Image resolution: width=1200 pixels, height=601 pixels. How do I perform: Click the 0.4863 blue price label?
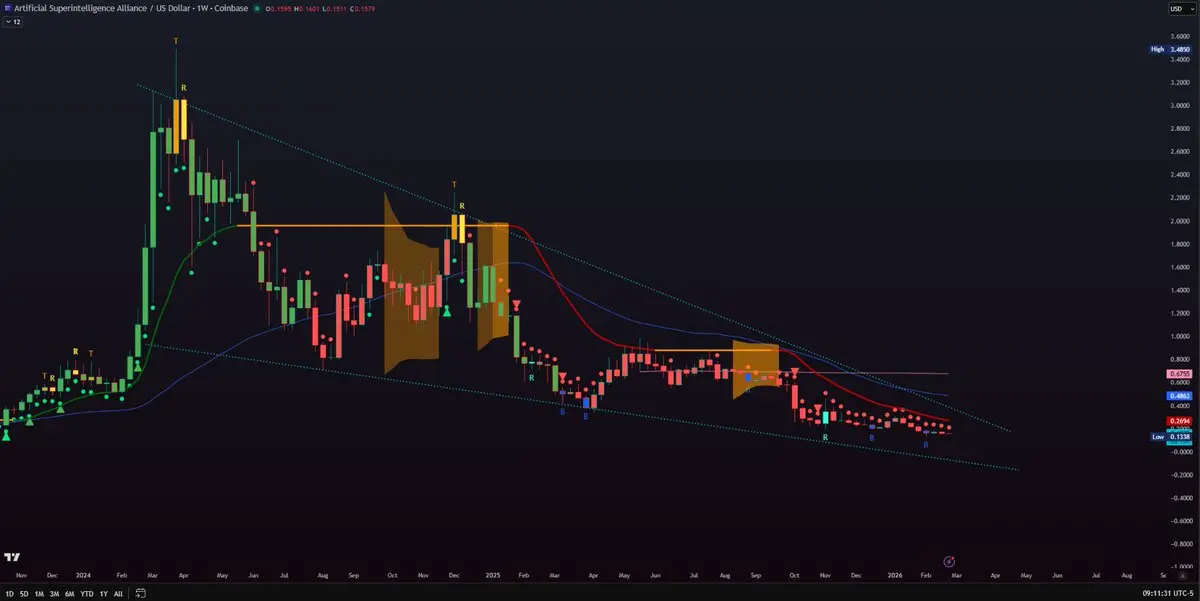coord(1179,396)
